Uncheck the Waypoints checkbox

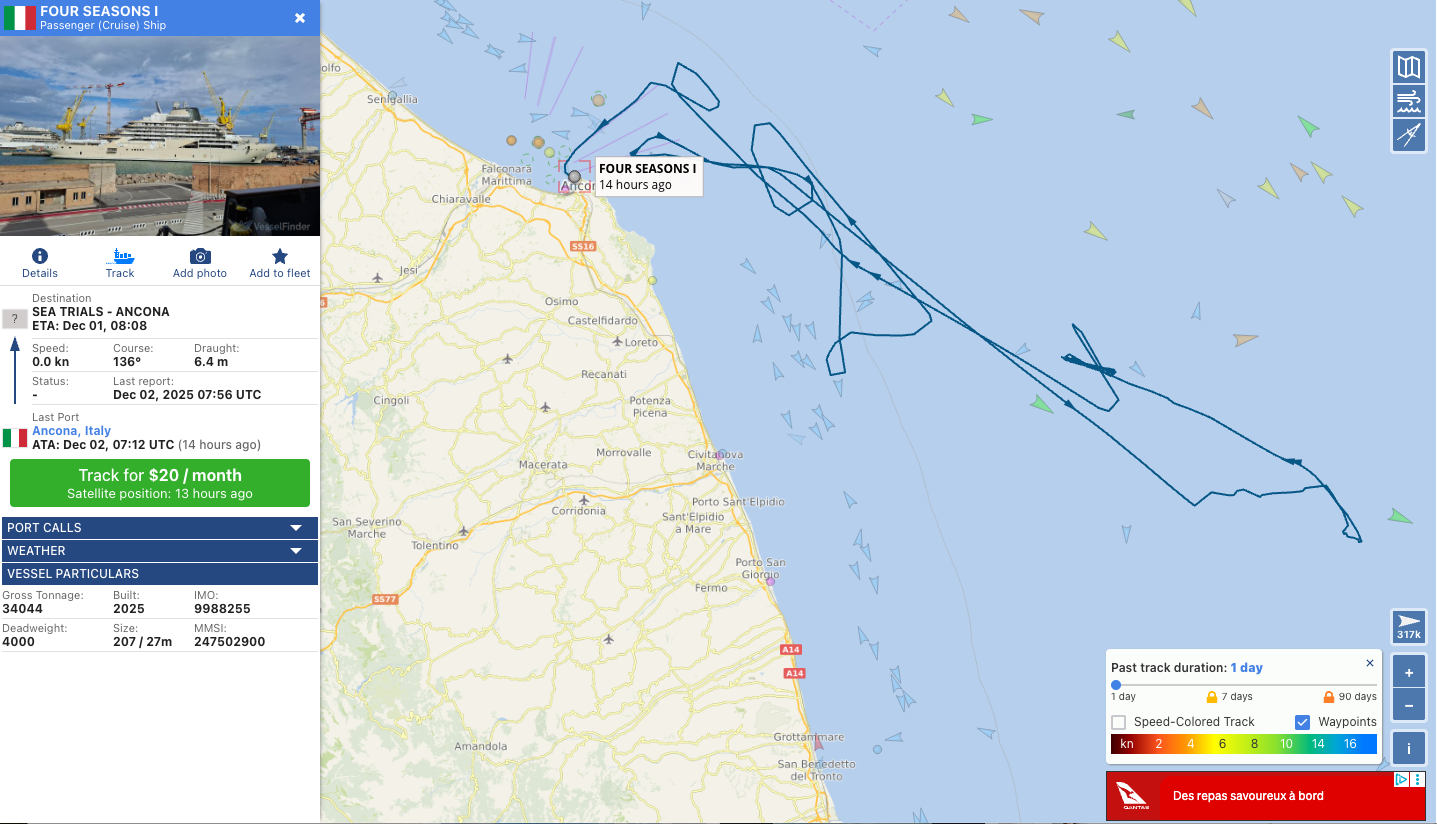(1302, 722)
